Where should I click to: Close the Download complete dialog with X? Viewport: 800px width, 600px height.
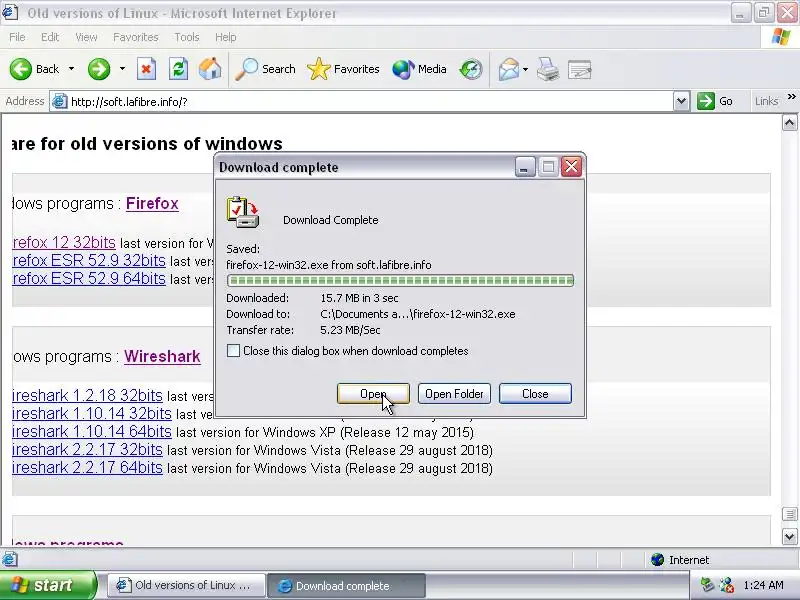[x=571, y=167]
